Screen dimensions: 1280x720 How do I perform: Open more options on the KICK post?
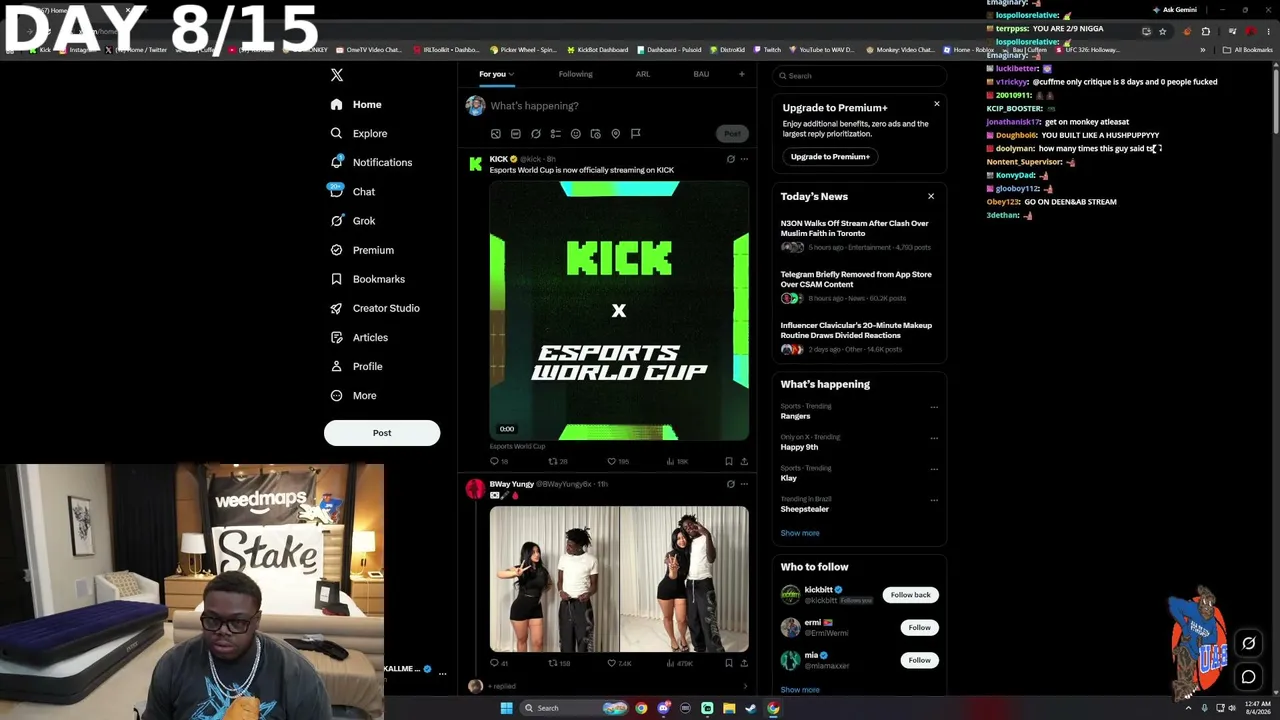click(x=744, y=159)
